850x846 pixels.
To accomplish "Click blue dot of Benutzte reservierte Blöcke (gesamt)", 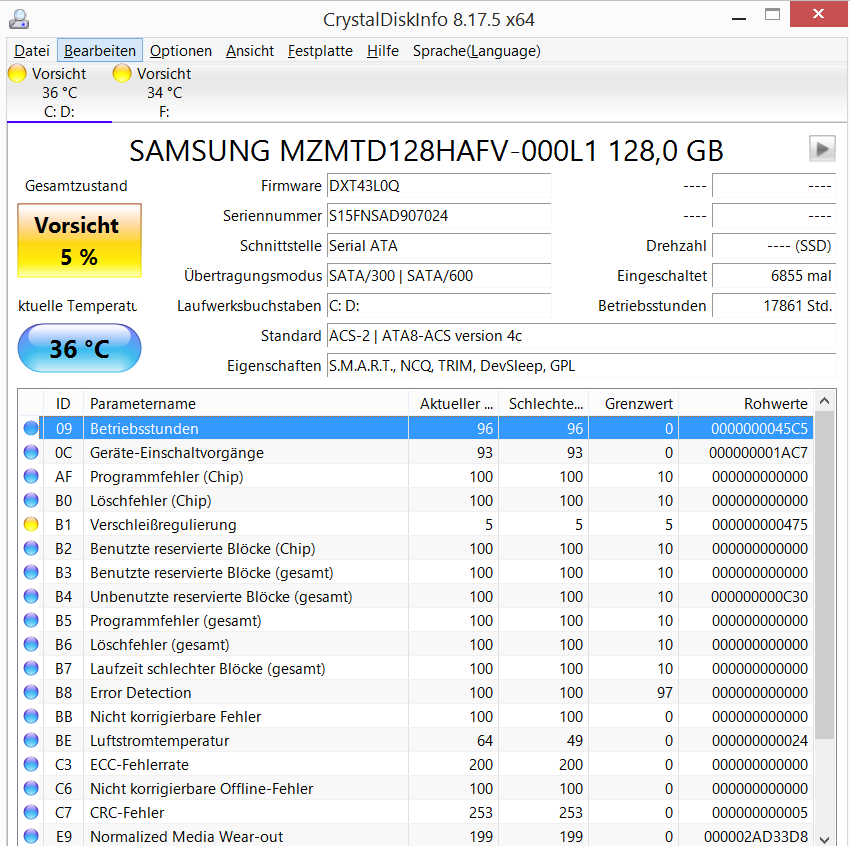I will [31, 572].
